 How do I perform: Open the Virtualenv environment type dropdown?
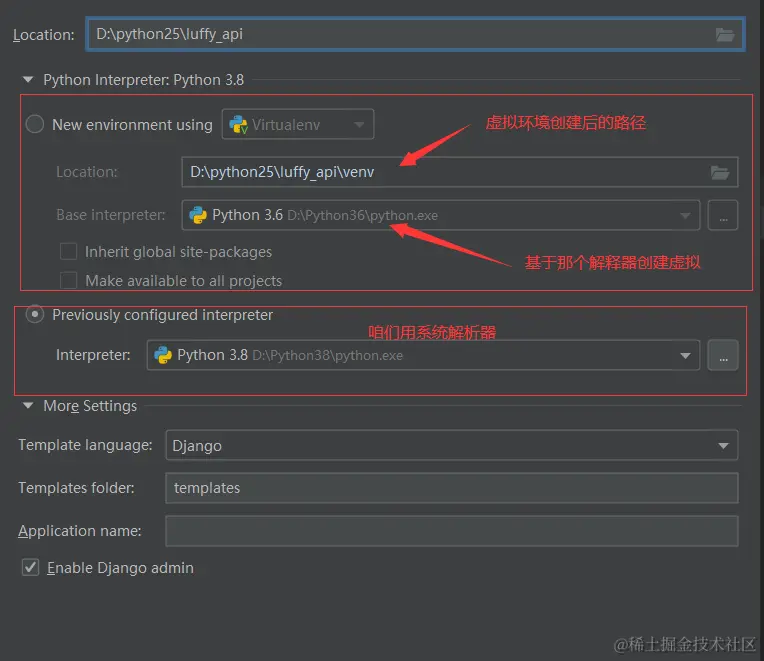tap(298, 124)
